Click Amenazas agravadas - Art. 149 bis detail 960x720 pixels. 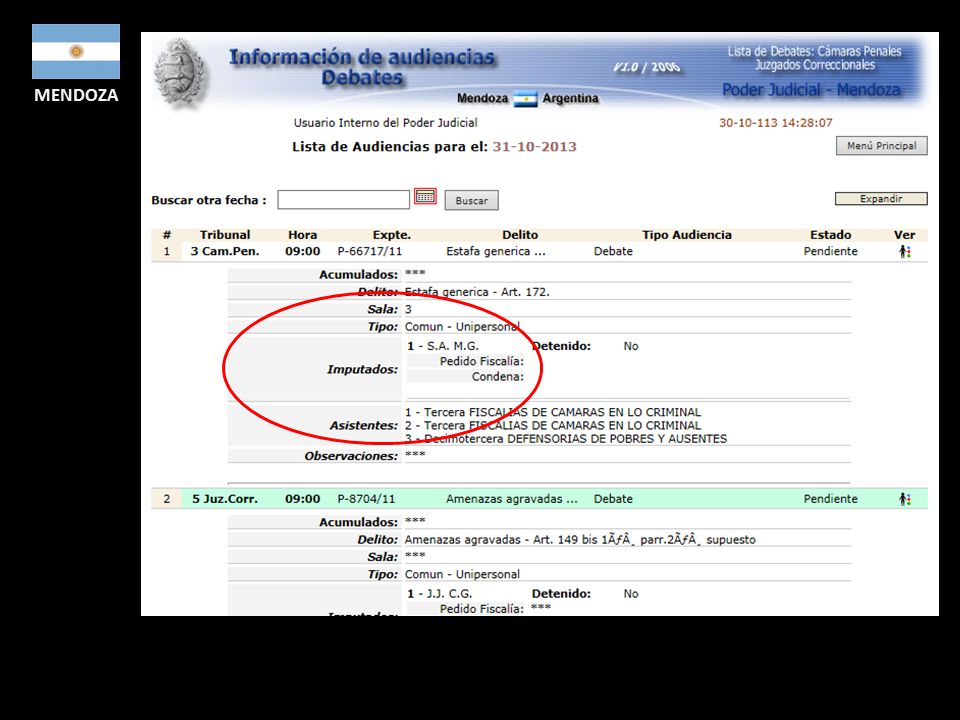[x=580, y=540]
